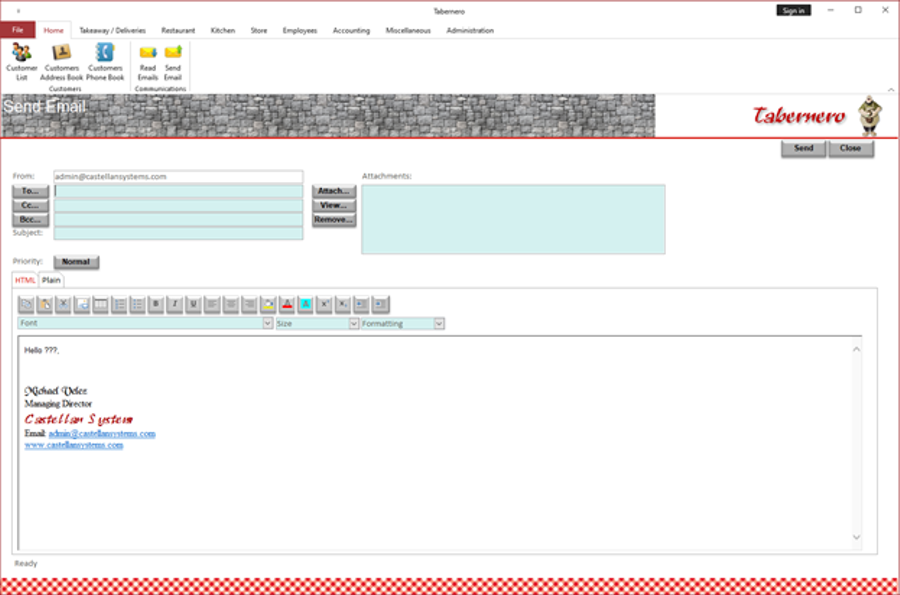Click the Bcc... button

point(30,220)
